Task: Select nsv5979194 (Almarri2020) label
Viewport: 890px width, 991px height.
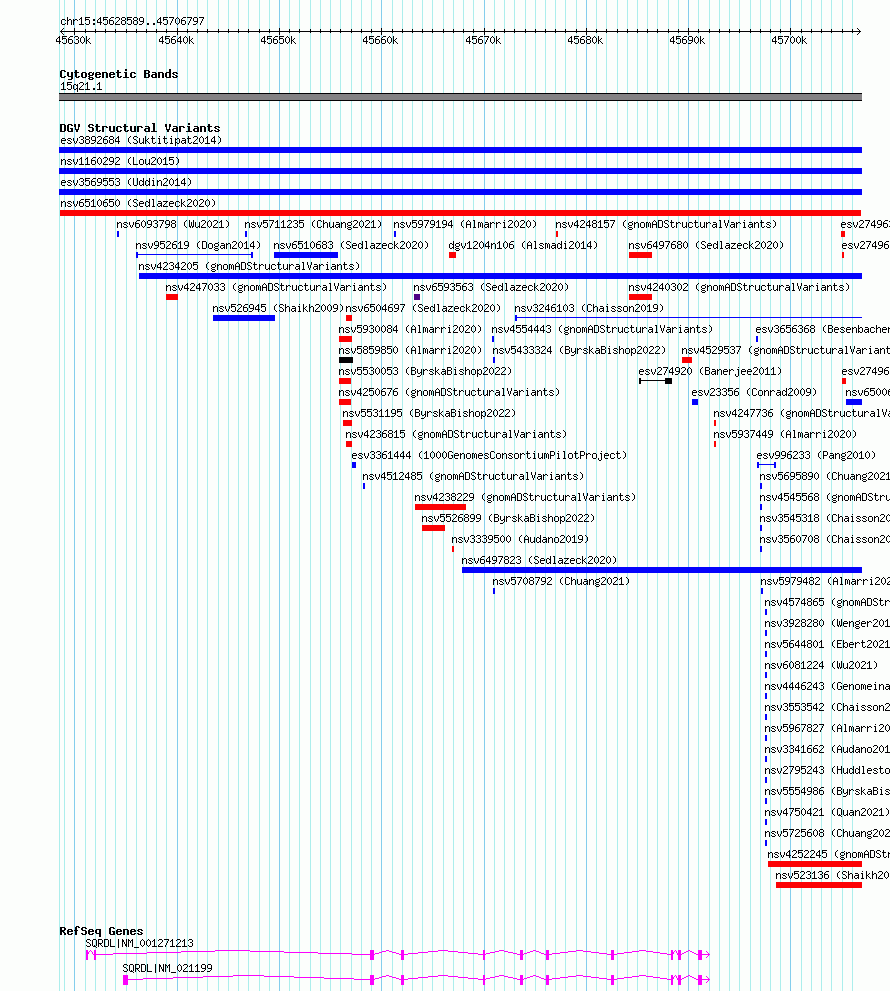Action: [465, 224]
